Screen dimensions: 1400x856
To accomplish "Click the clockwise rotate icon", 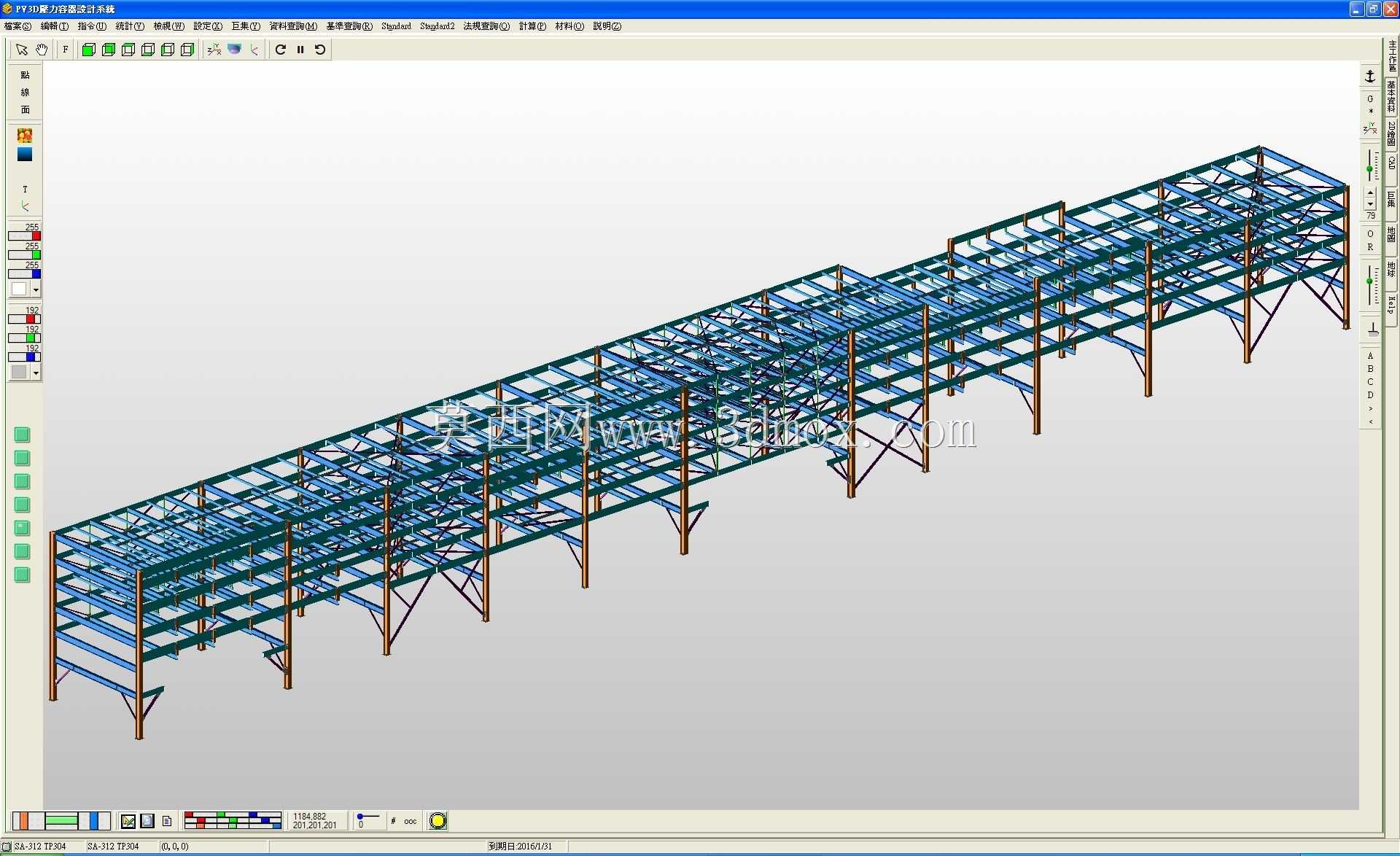I will coord(281,50).
